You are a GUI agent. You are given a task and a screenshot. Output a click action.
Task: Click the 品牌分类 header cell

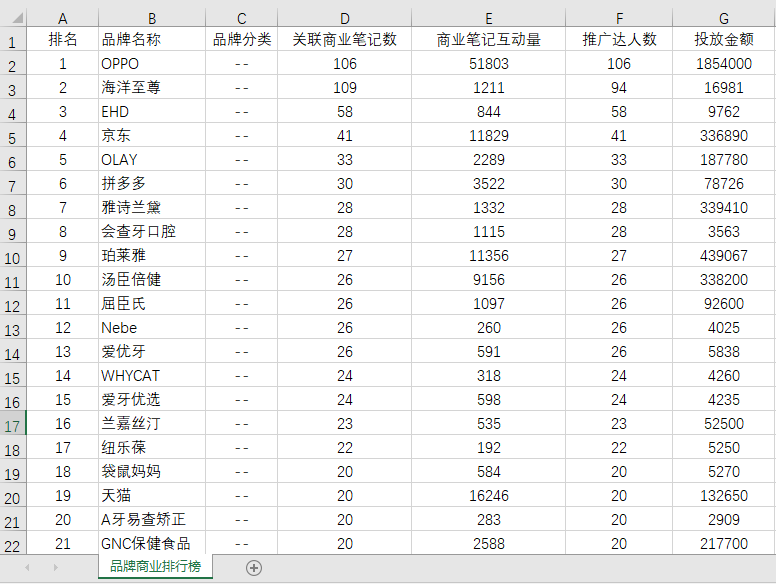coord(242,39)
